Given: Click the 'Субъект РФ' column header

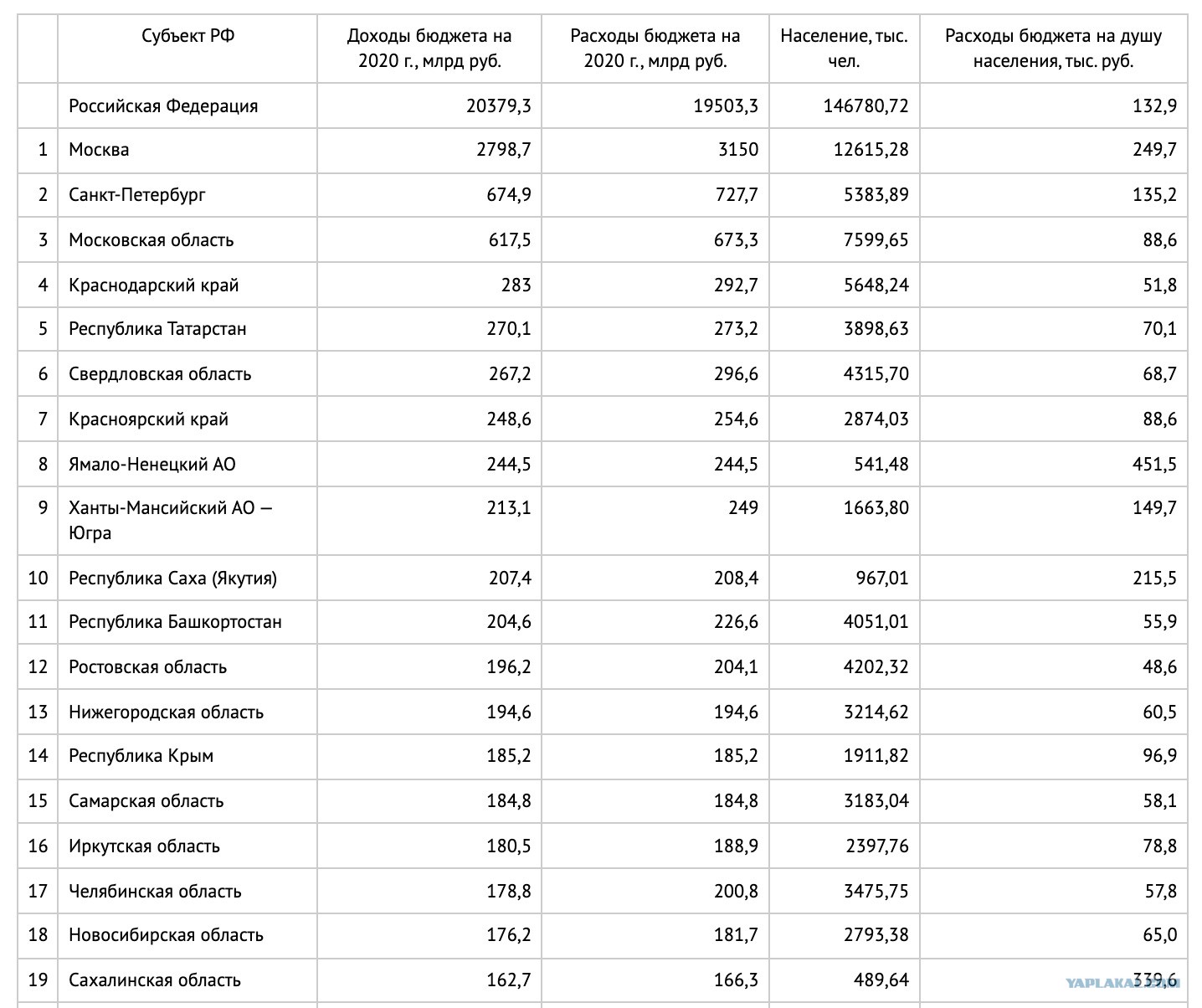Looking at the screenshot, I should (187, 36).
